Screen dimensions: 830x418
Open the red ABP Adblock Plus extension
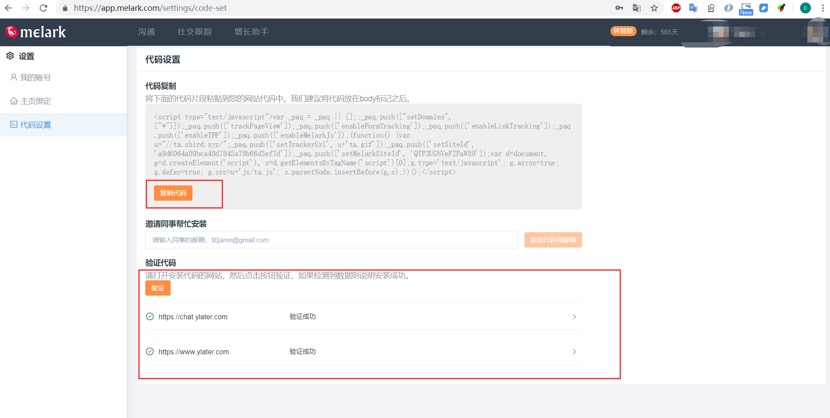point(676,8)
